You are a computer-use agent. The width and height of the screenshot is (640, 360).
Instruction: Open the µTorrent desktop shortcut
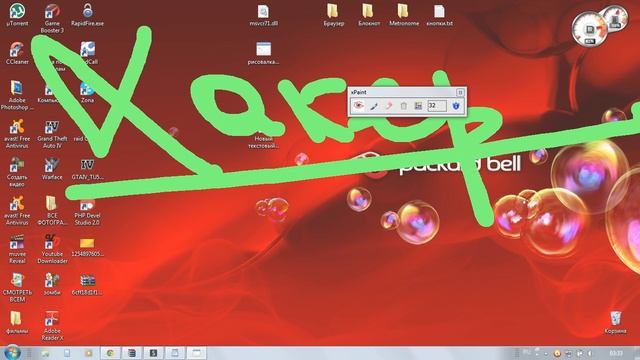click(x=17, y=15)
